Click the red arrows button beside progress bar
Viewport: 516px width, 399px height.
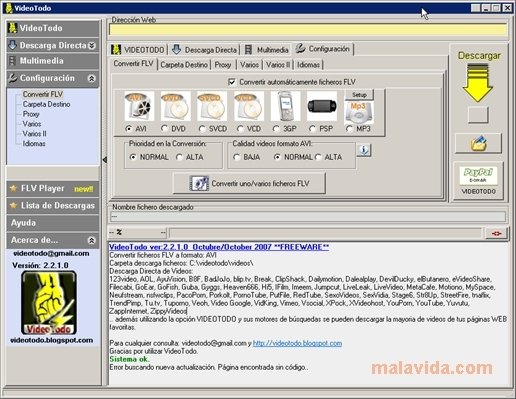tap(496, 233)
